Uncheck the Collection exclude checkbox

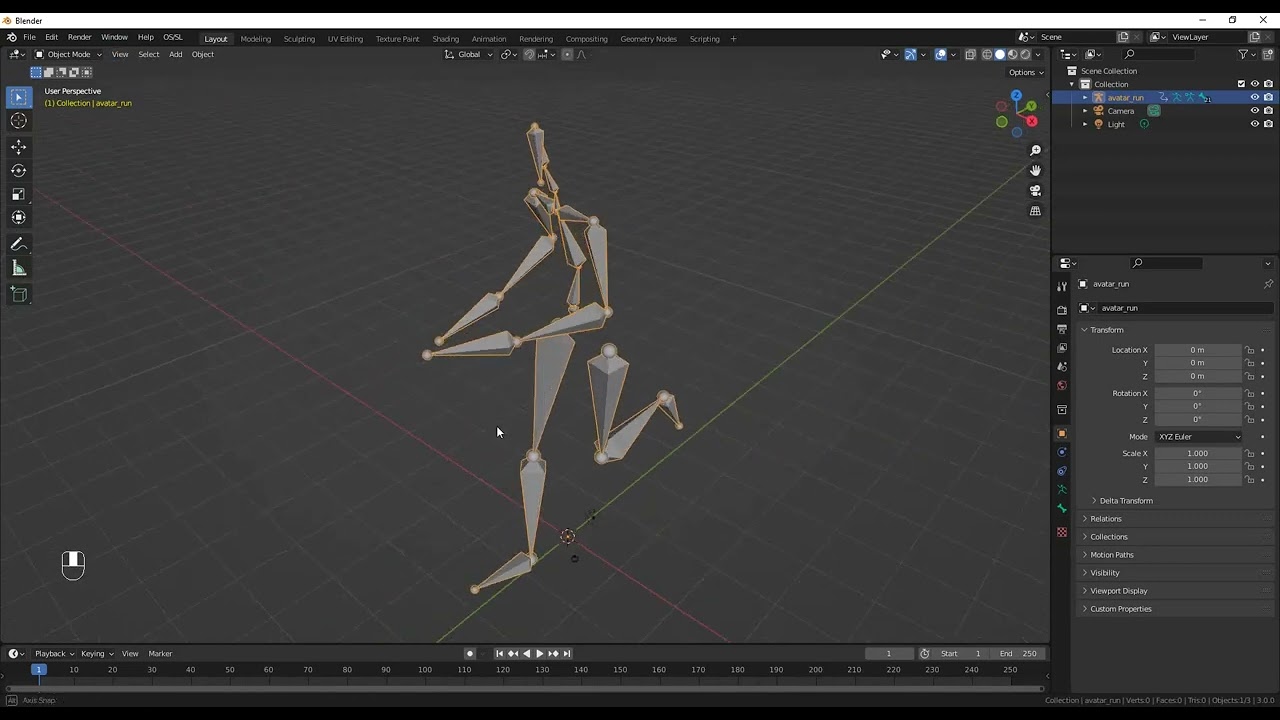point(1242,84)
